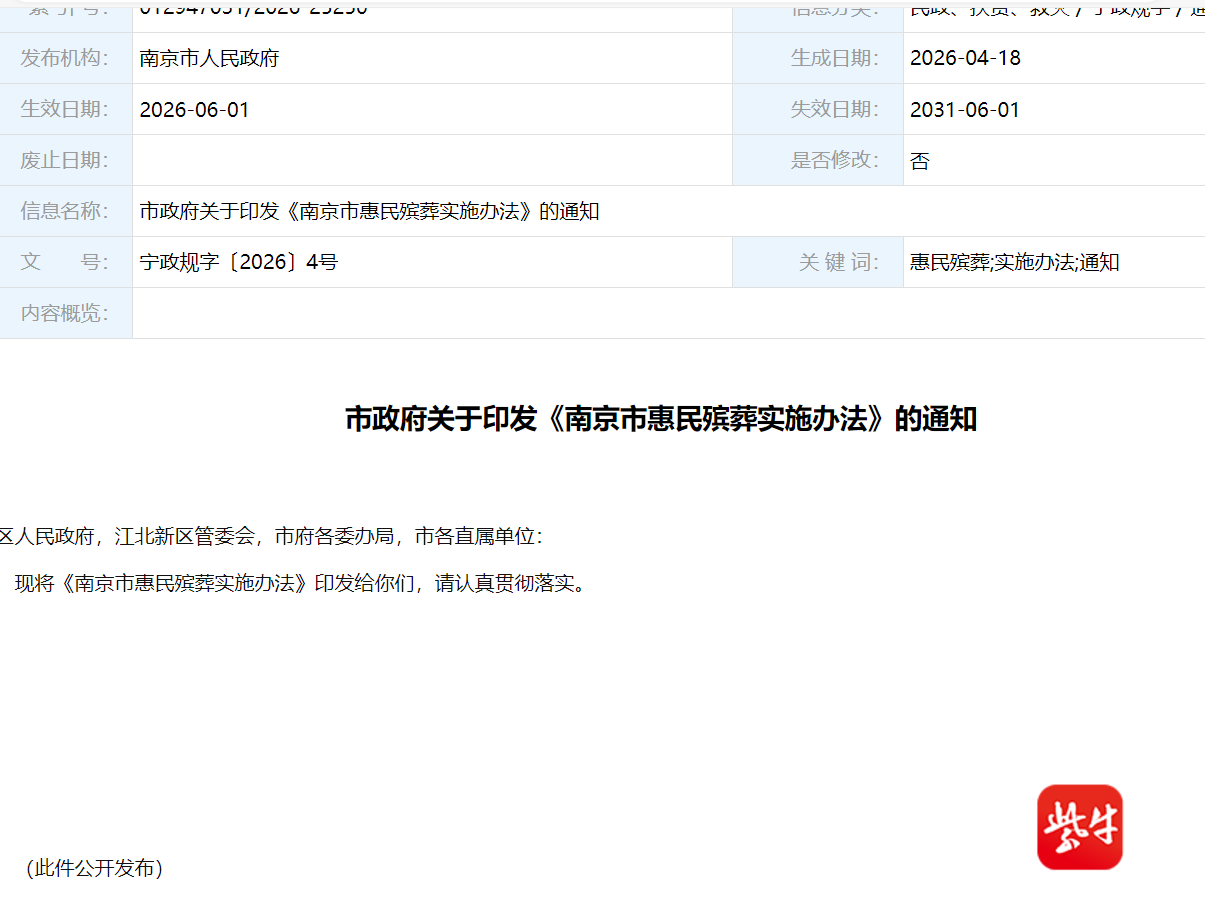The width and height of the screenshot is (1205, 904).
Task: Click the document title heading 市政府关于印发…的通知
Action: (660, 419)
